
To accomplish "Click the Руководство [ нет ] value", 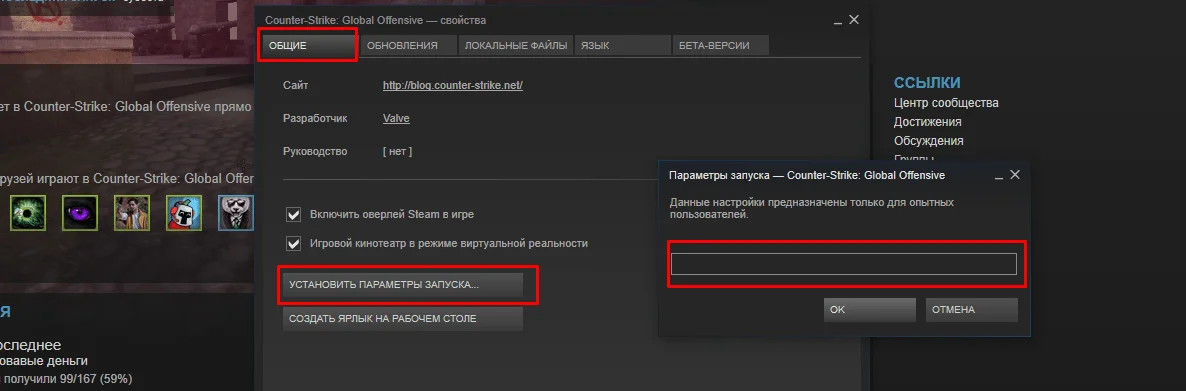I will [x=397, y=151].
